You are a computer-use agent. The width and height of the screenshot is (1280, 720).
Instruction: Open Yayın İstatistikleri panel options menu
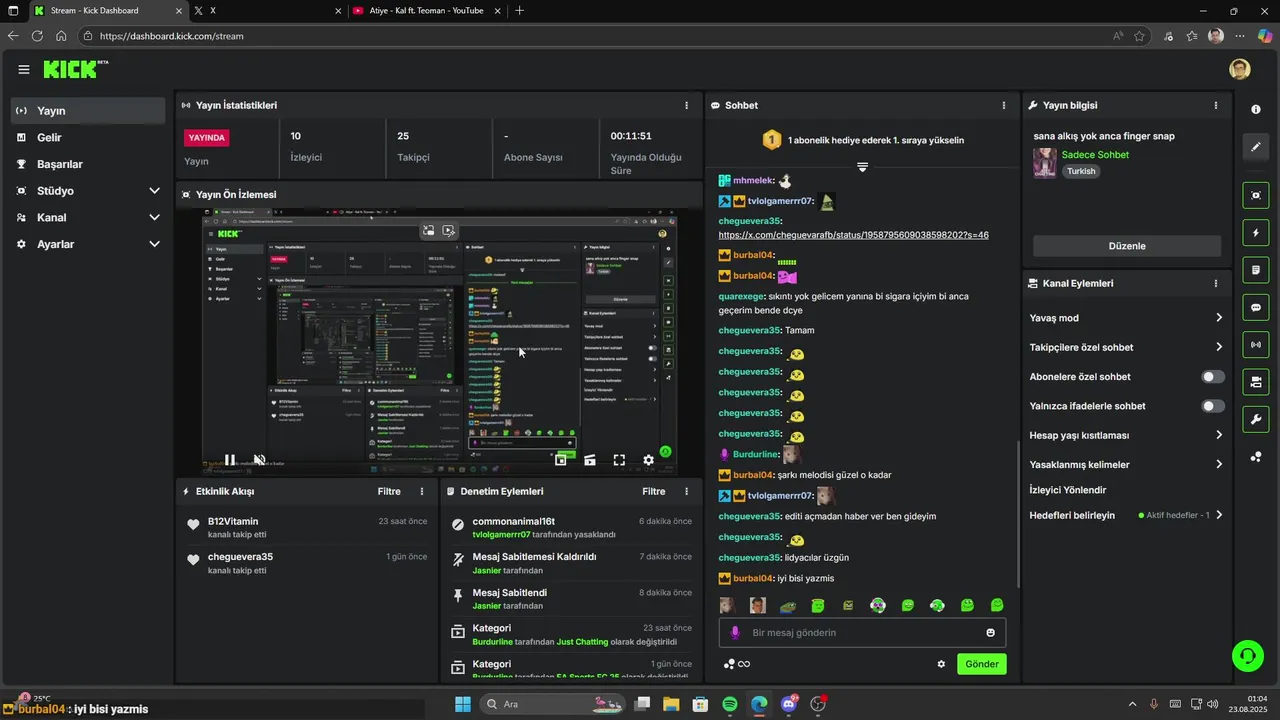[686, 105]
